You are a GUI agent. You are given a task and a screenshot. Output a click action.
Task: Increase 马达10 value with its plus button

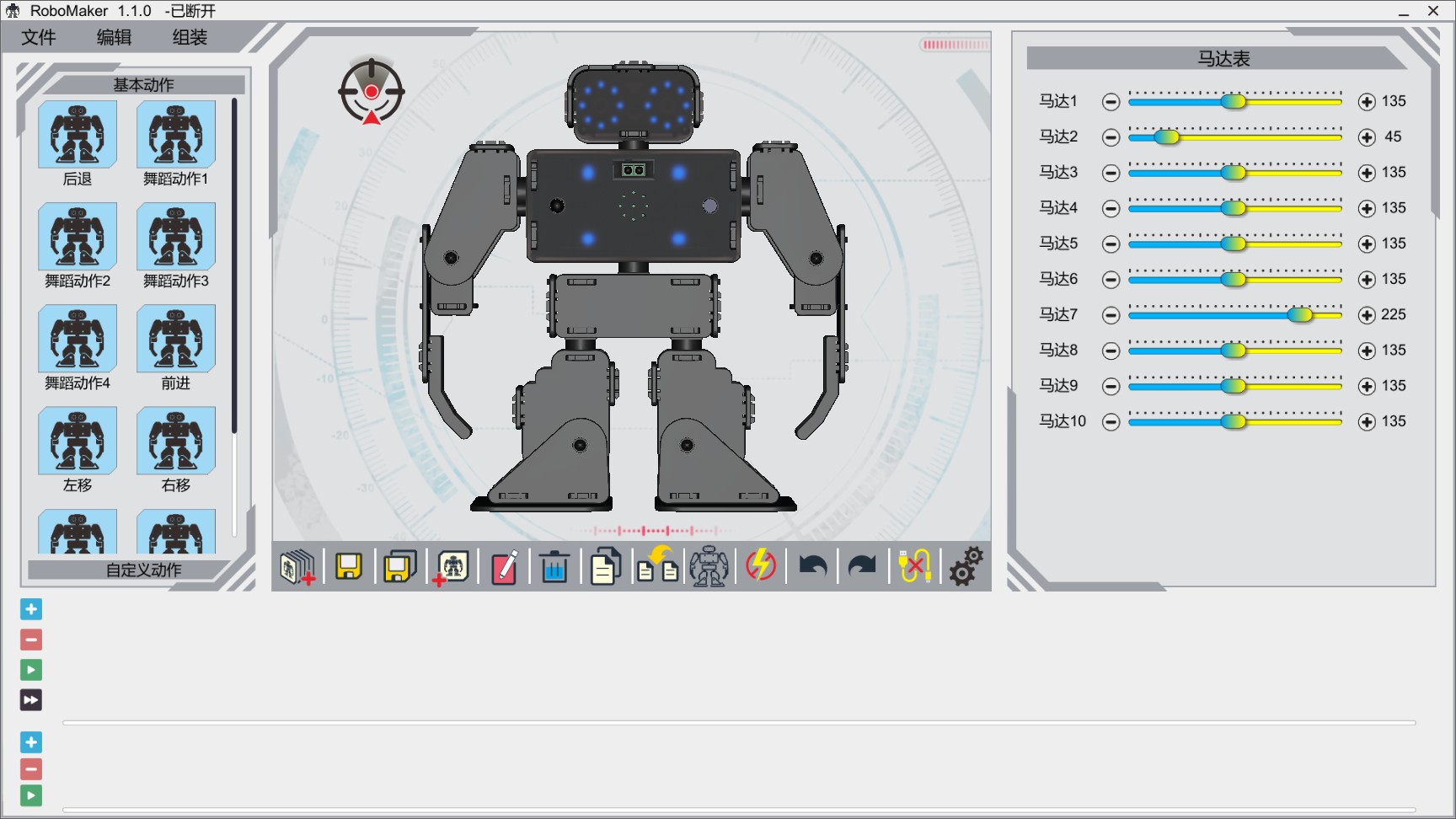pos(1367,422)
